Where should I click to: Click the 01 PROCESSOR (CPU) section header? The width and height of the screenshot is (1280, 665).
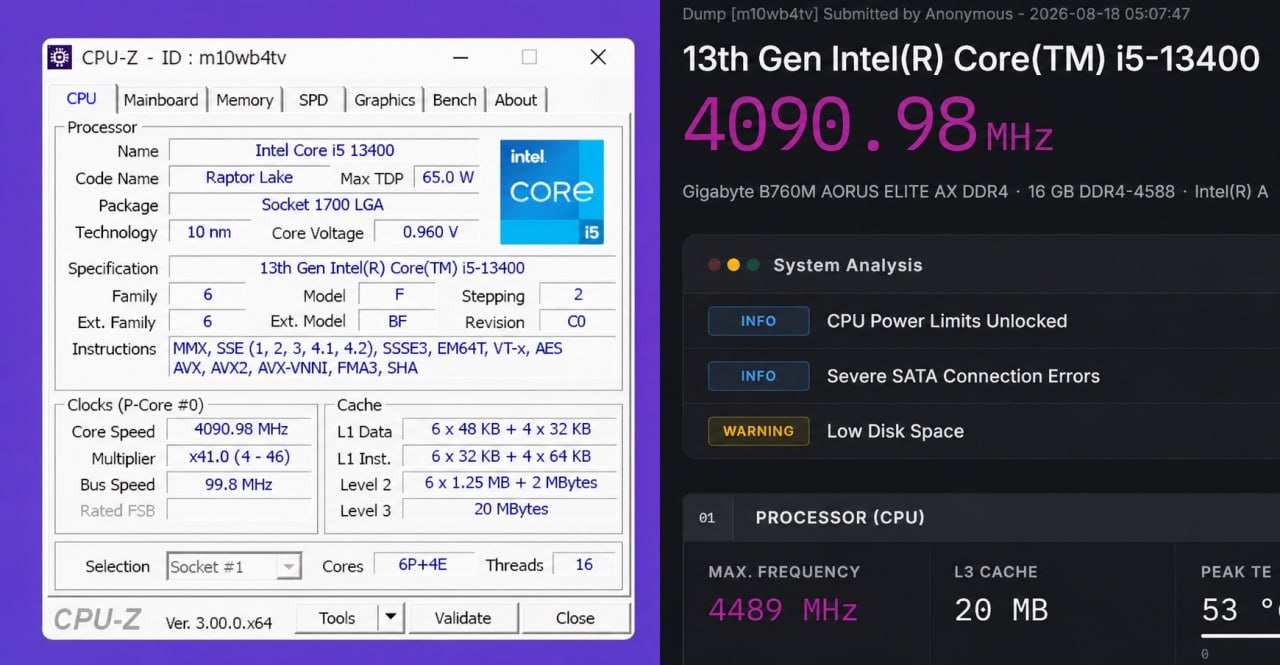(x=981, y=517)
